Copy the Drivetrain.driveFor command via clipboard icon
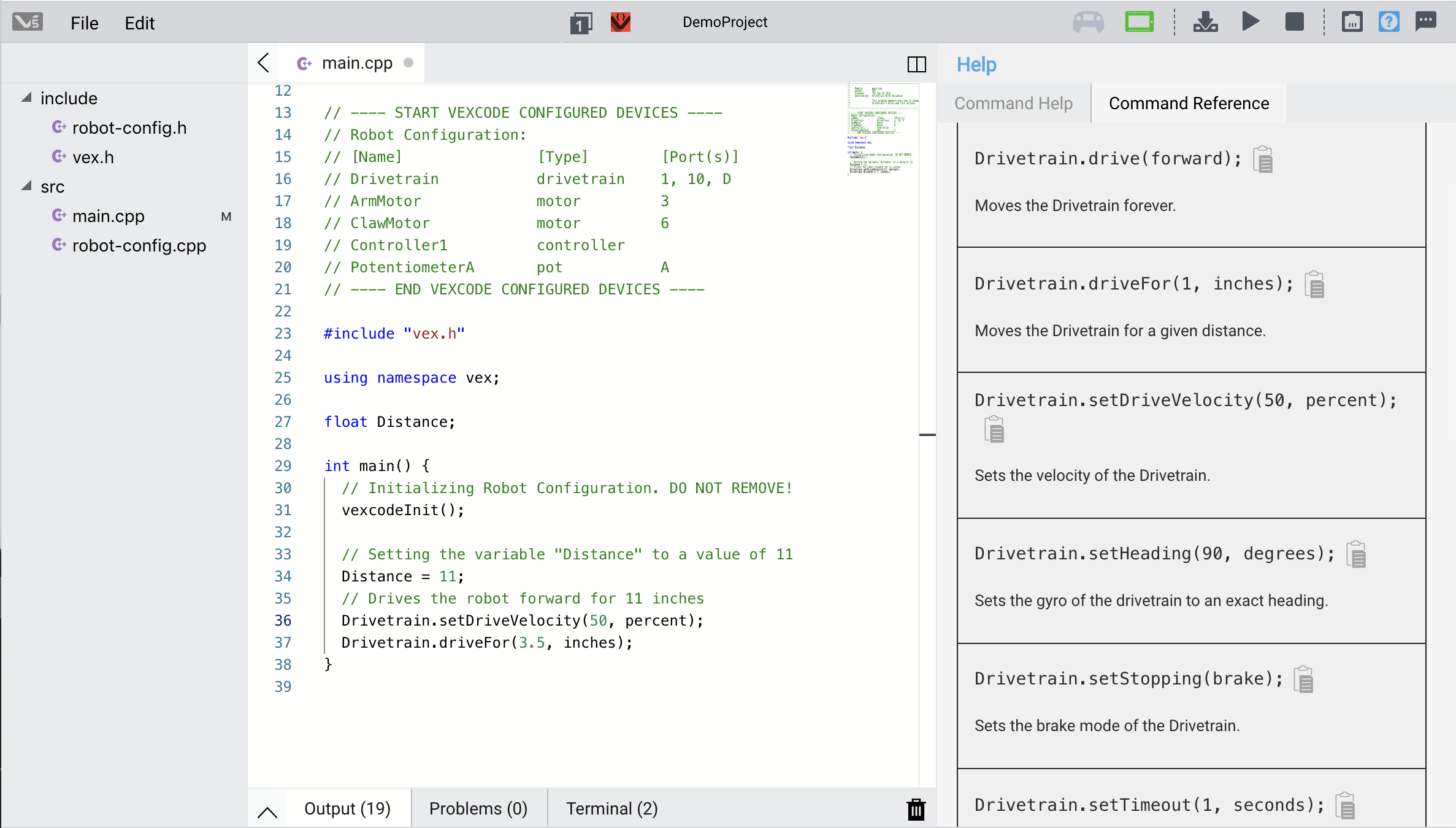This screenshot has height=828, width=1456. [1314, 285]
